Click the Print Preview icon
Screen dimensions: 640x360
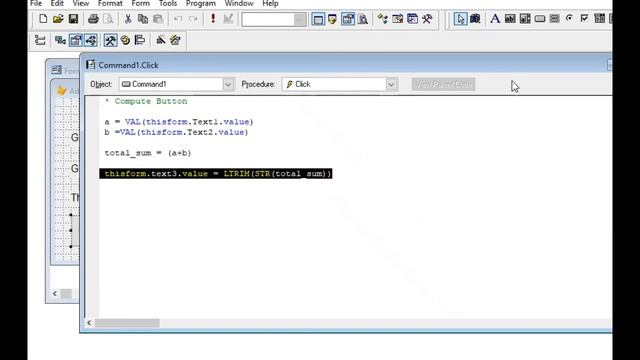point(108,19)
